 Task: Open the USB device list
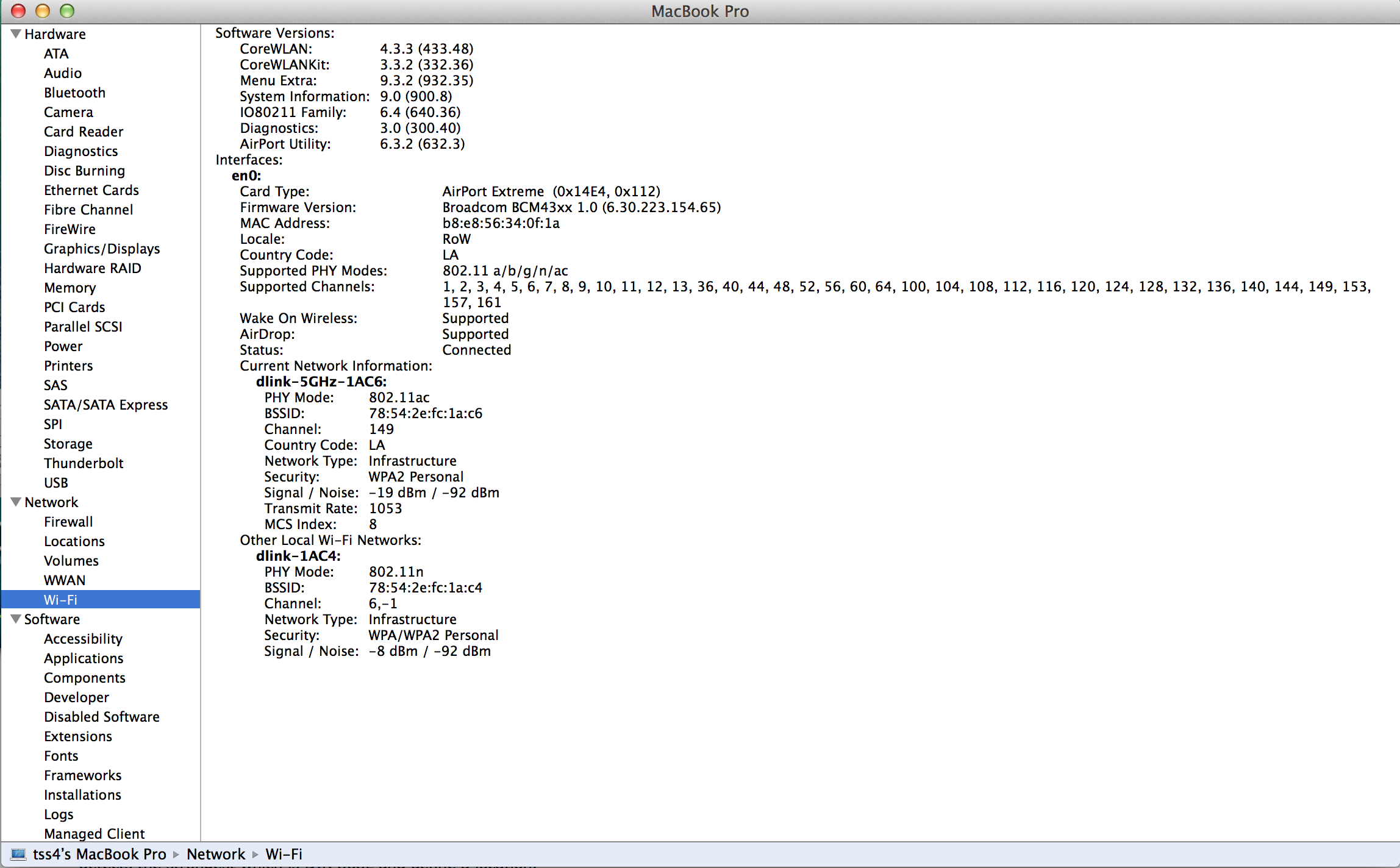(55, 482)
